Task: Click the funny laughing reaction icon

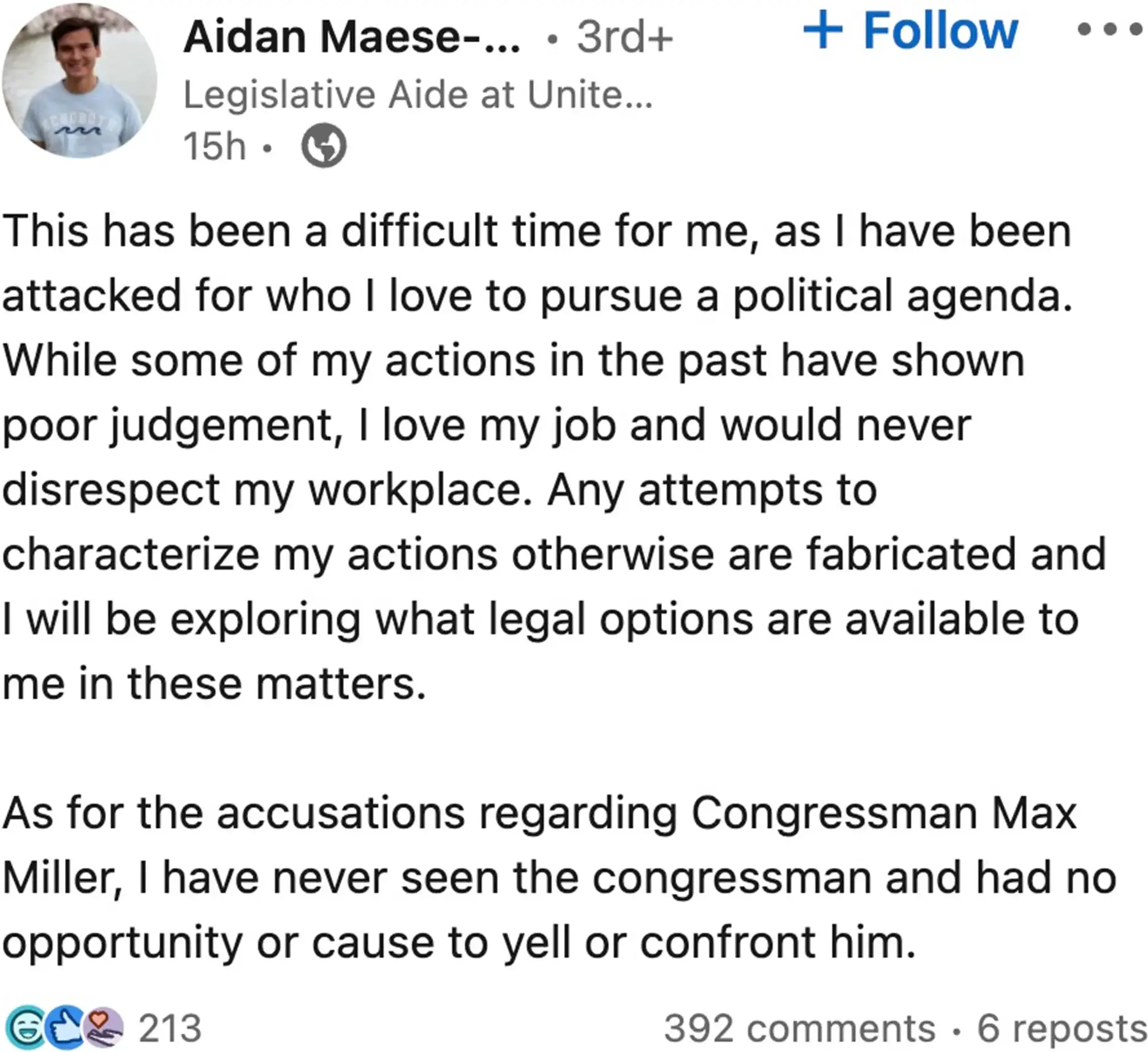Action: pyautogui.click(x=25, y=1027)
